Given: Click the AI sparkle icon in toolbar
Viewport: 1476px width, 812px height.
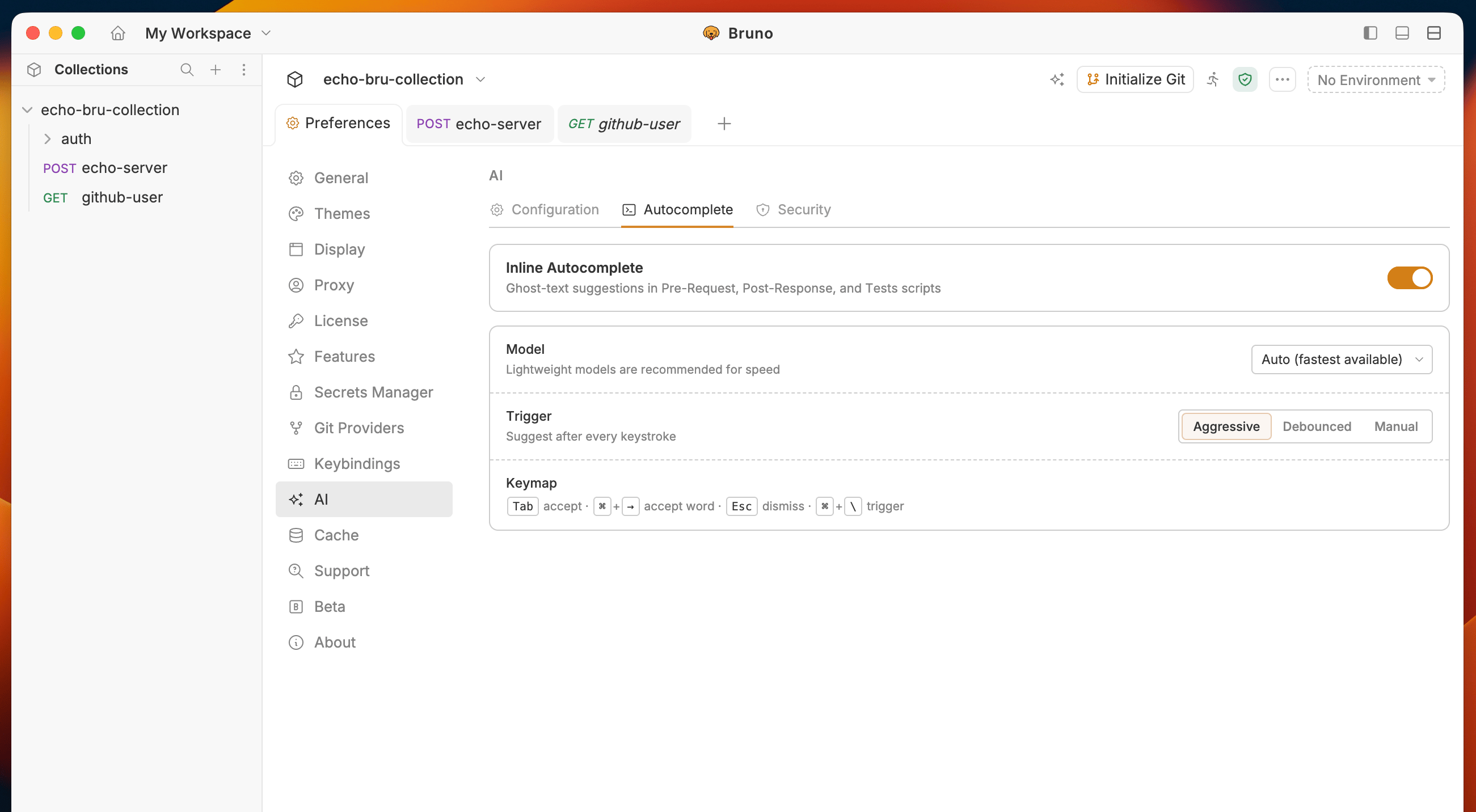Looking at the screenshot, I should (1057, 79).
